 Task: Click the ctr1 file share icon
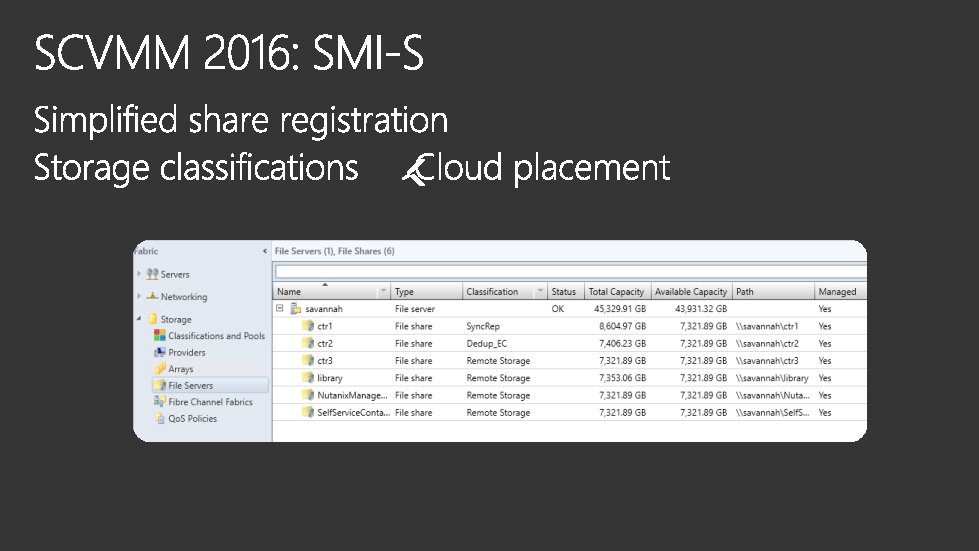coord(308,326)
